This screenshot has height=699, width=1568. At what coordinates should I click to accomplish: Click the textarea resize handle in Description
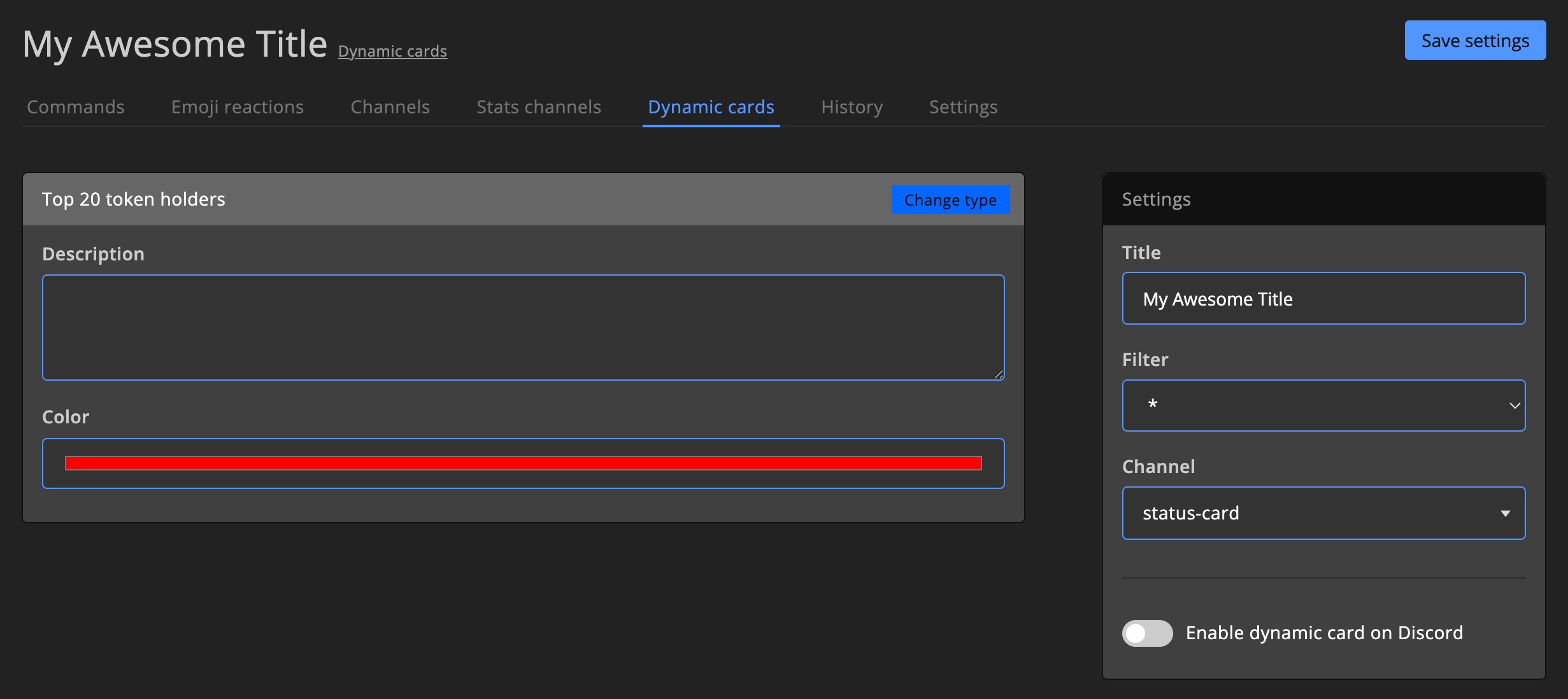tap(999, 376)
